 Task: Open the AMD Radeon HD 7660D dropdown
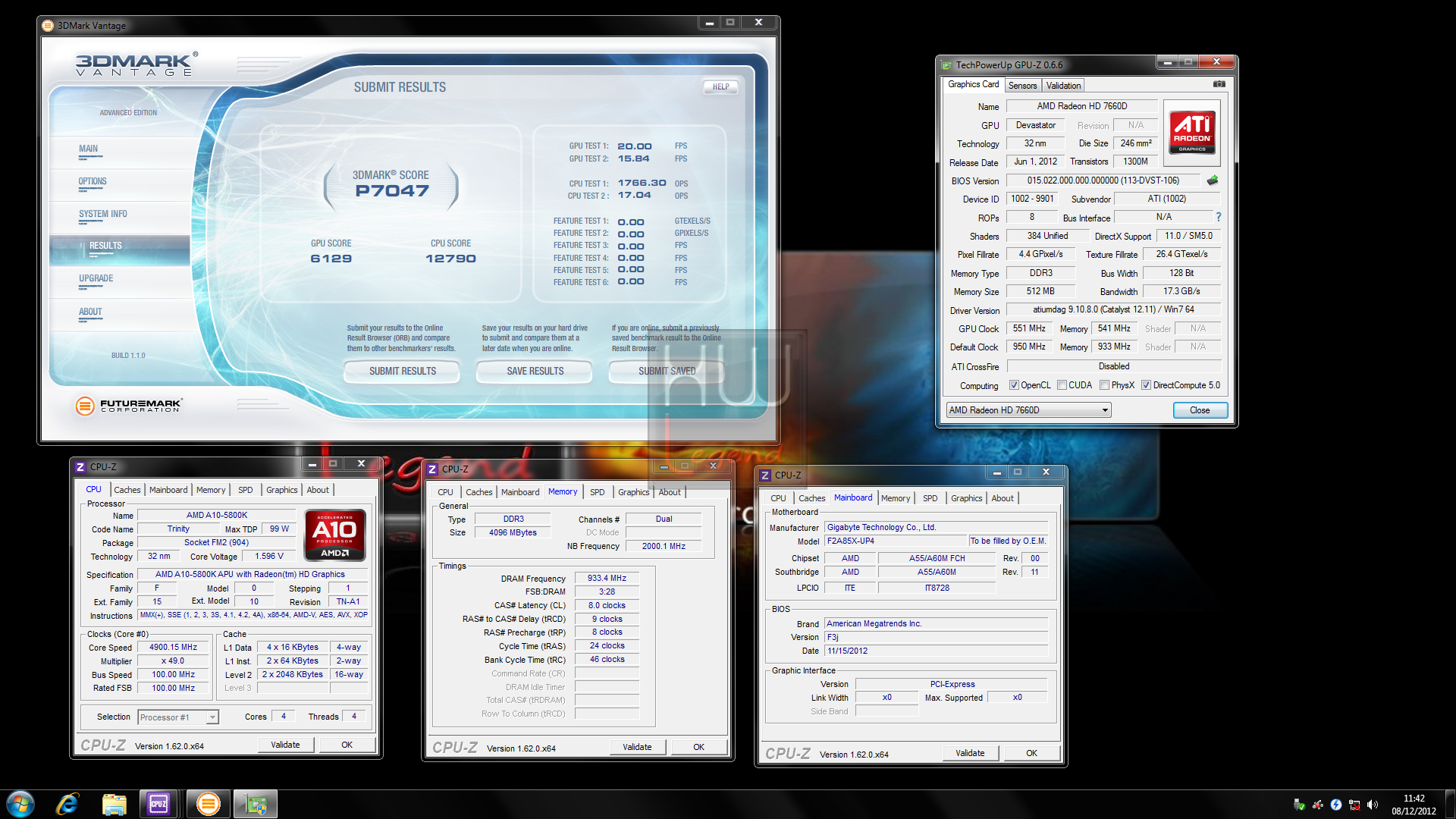(x=1029, y=410)
